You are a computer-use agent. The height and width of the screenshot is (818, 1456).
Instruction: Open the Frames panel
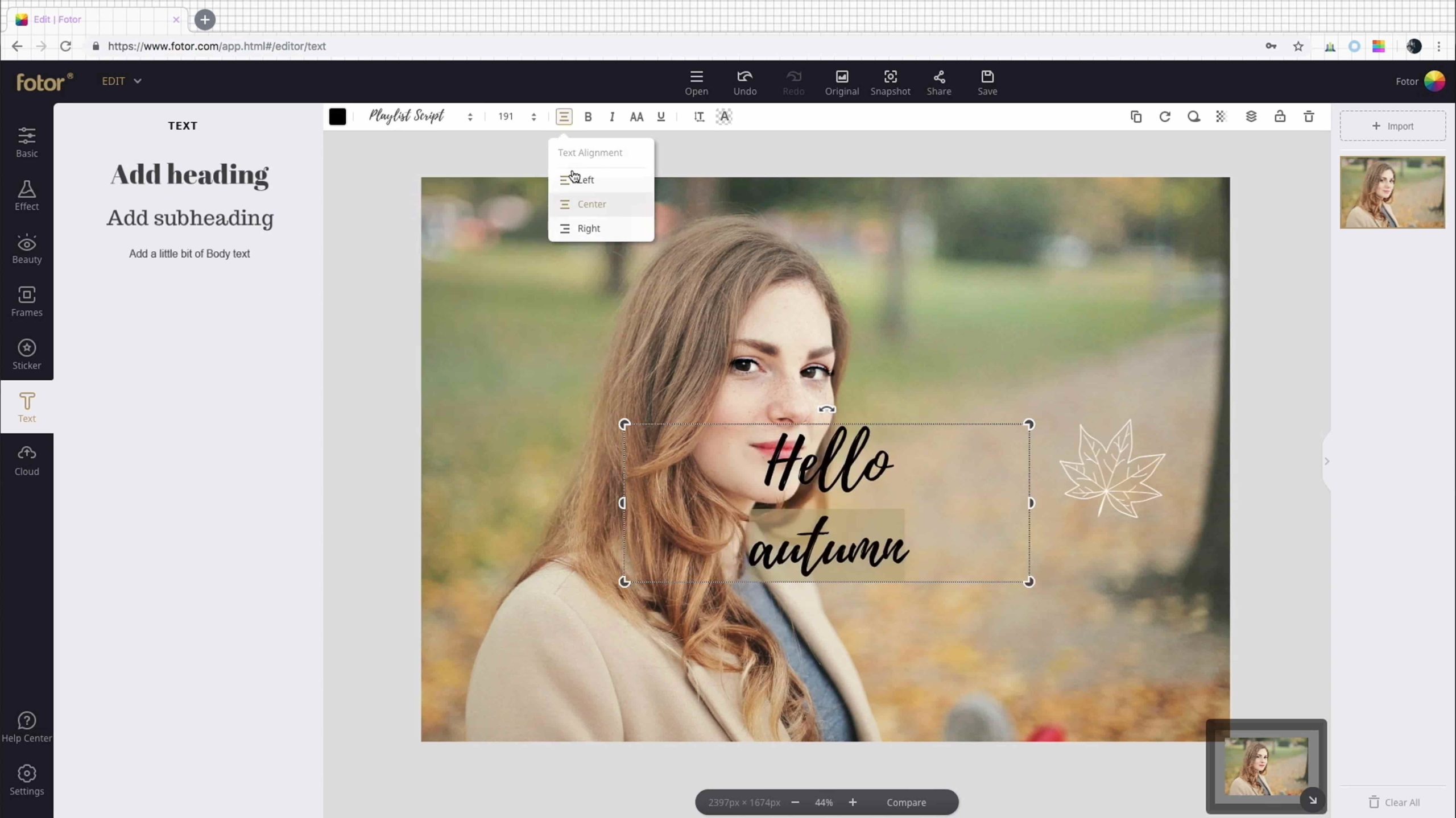click(27, 301)
